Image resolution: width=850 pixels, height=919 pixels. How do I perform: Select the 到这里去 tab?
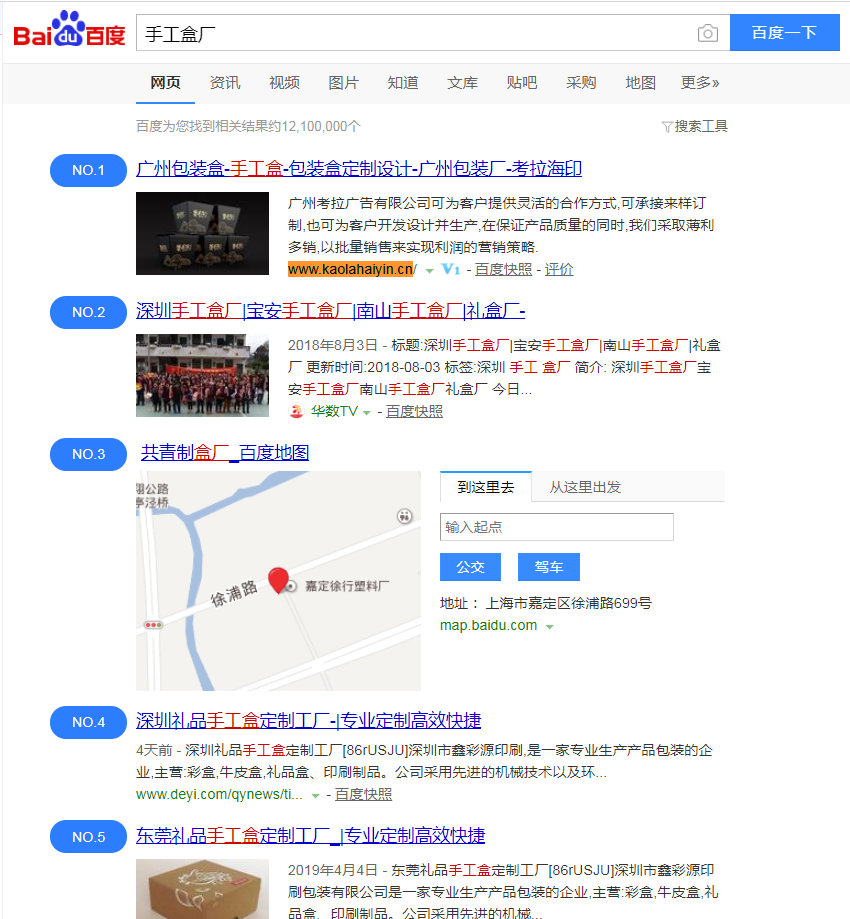tap(486, 486)
